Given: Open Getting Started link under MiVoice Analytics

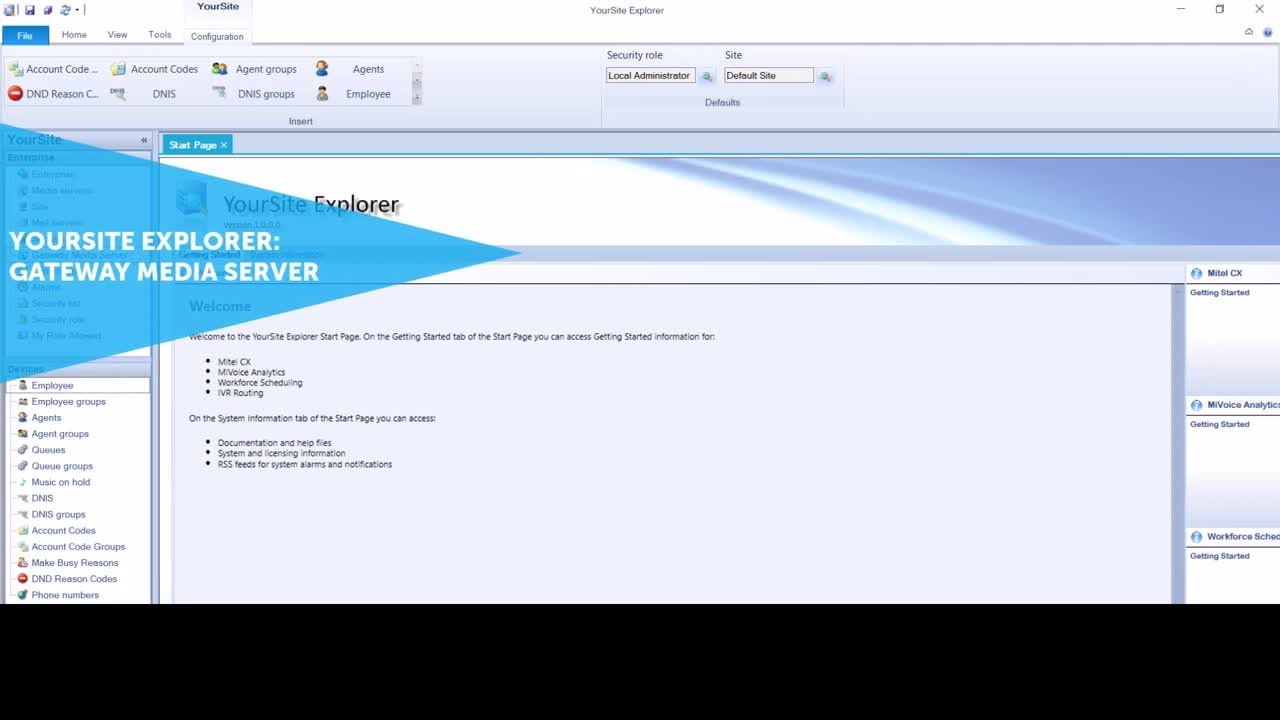Looking at the screenshot, I should pos(1219,424).
